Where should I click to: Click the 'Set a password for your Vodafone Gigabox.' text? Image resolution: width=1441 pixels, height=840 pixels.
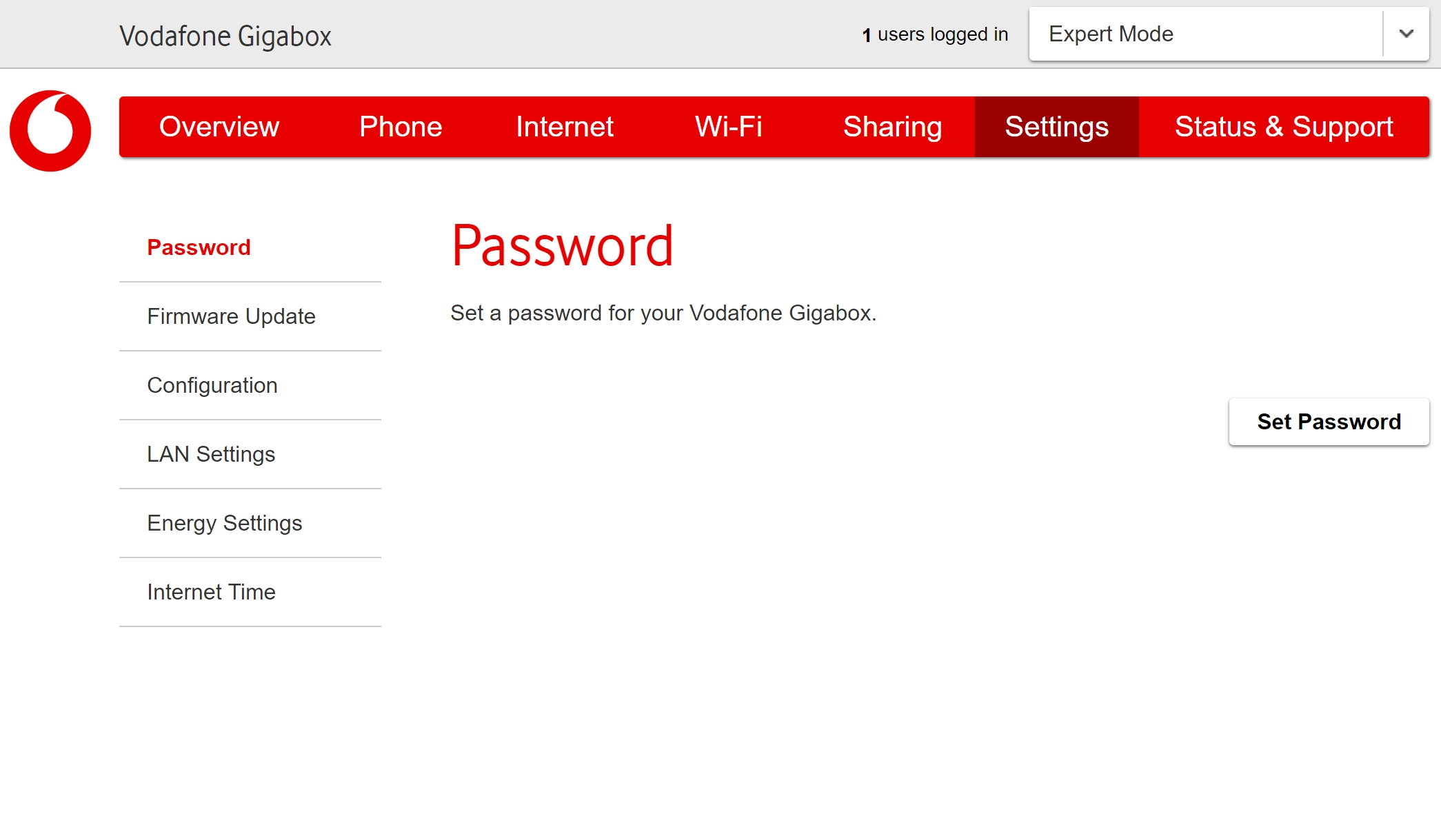663,313
